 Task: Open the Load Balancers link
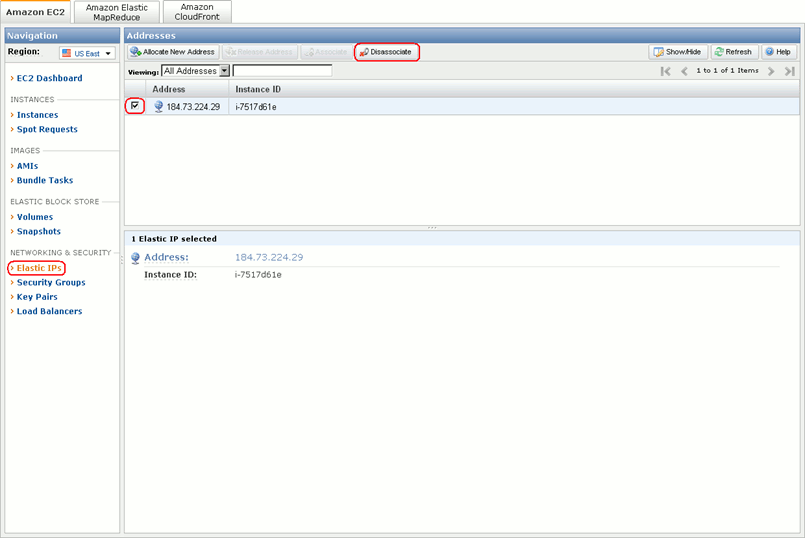(49, 311)
